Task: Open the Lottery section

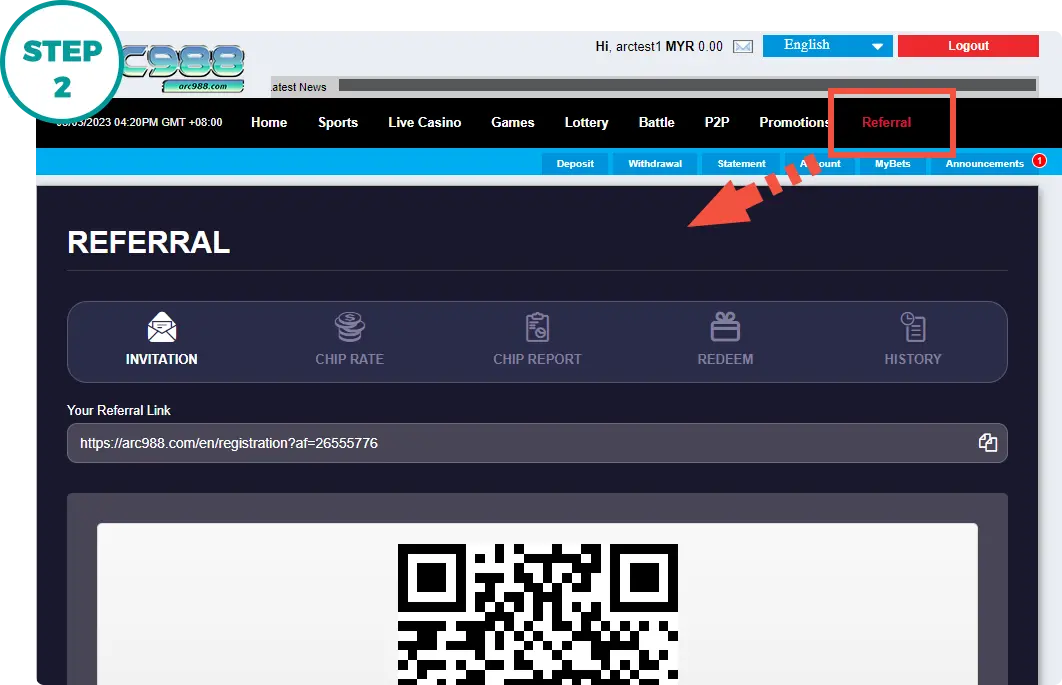Action: coord(586,122)
